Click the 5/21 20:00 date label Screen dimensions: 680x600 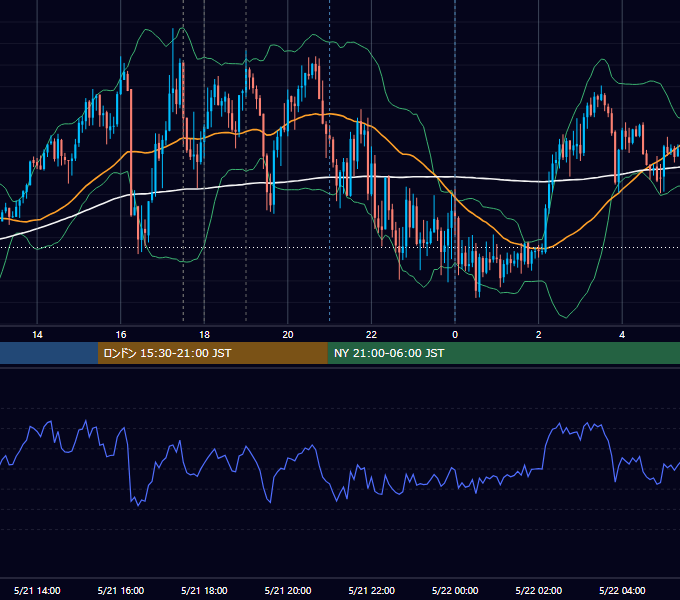[x=288, y=590]
